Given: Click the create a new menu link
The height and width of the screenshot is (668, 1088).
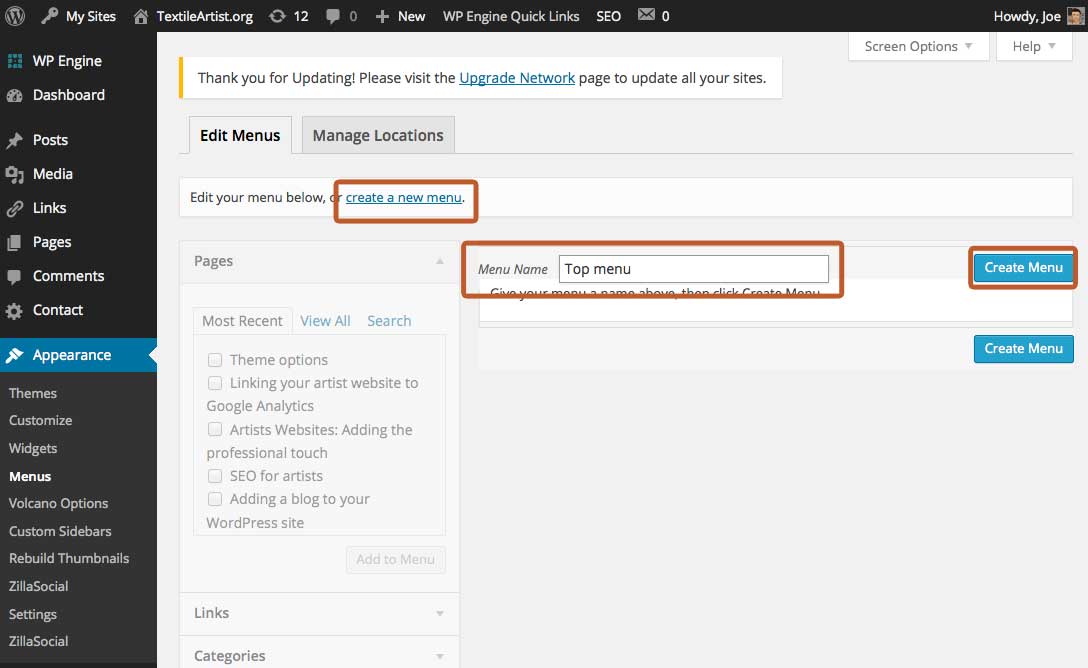Looking at the screenshot, I should 403,198.
